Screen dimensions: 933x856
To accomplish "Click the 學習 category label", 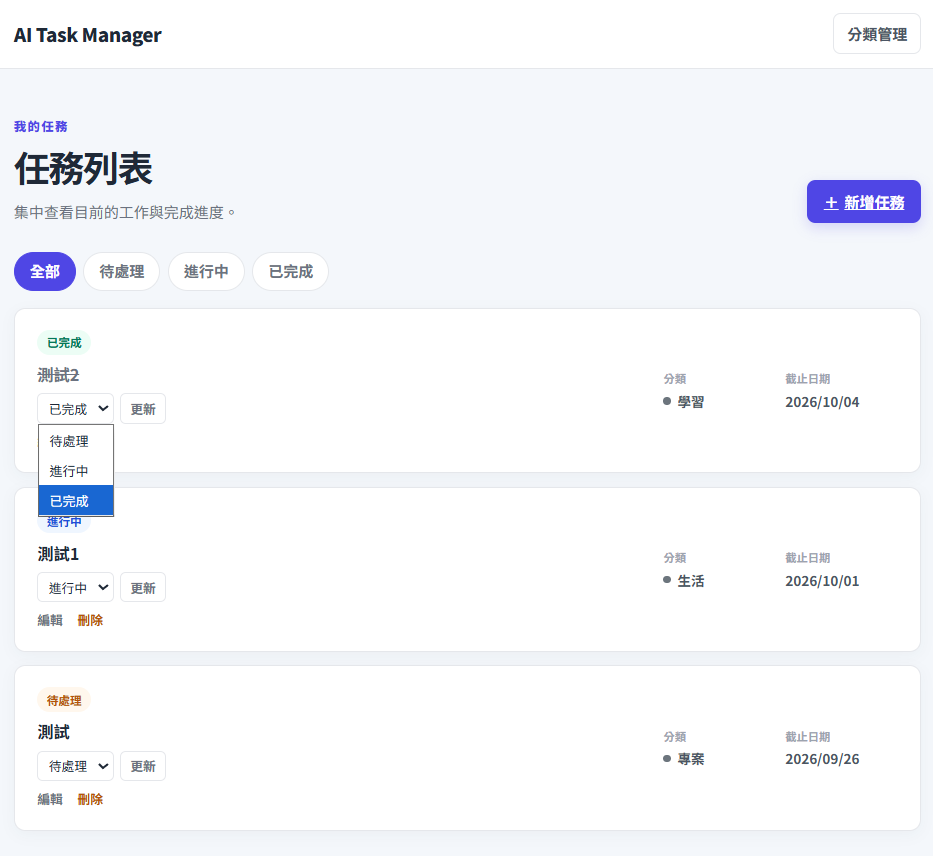I will (x=691, y=402).
